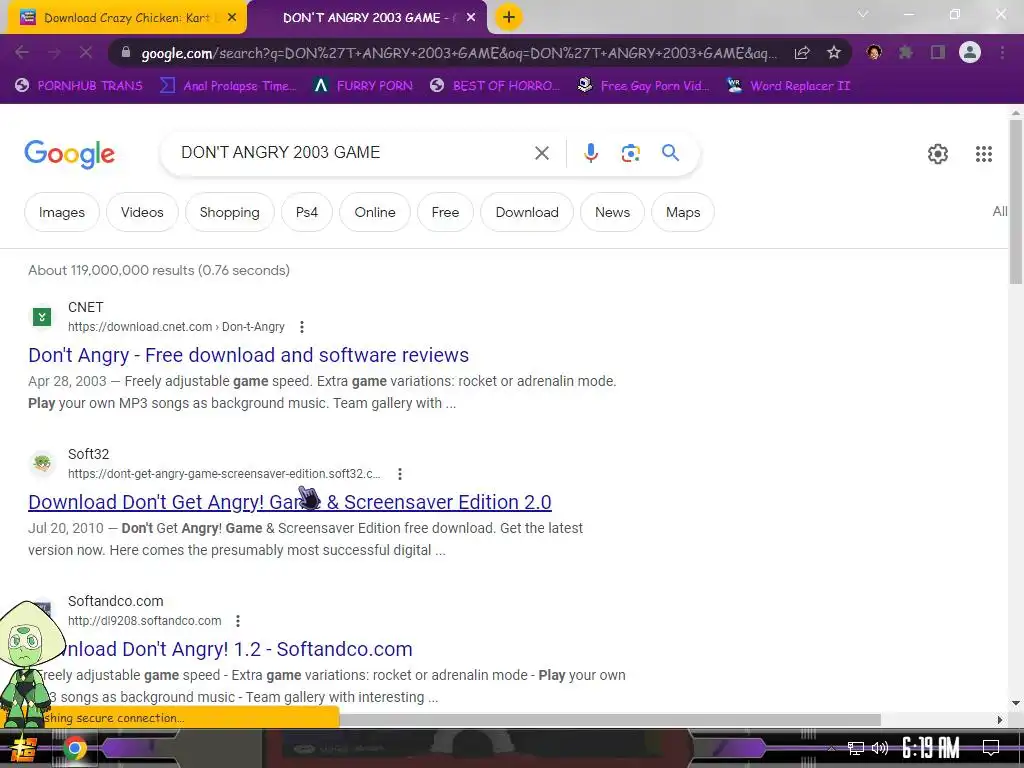Open the tab search chevron
The width and height of the screenshot is (1024, 768).
(863, 14)
